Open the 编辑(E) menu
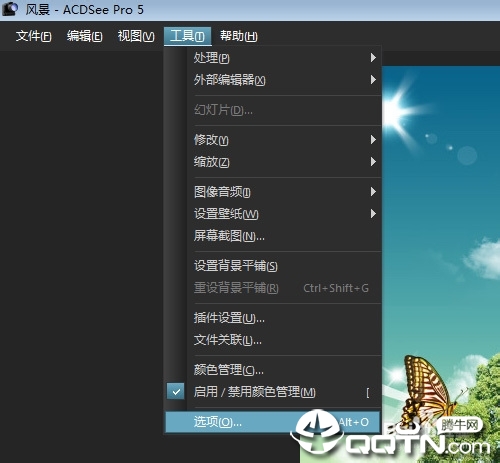The image size is (500, 463). click(x=84, y=36)
